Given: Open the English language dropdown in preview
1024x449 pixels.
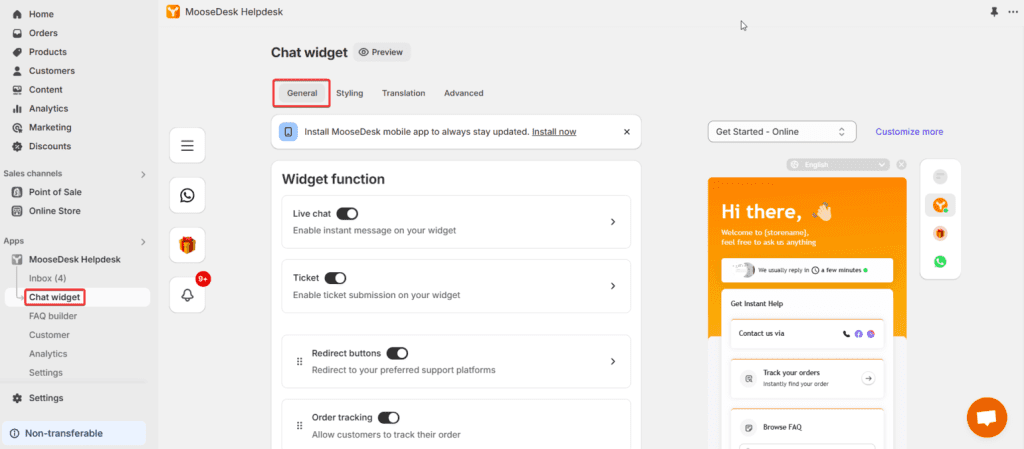Looking at the screenshot, I should [839, 165].
